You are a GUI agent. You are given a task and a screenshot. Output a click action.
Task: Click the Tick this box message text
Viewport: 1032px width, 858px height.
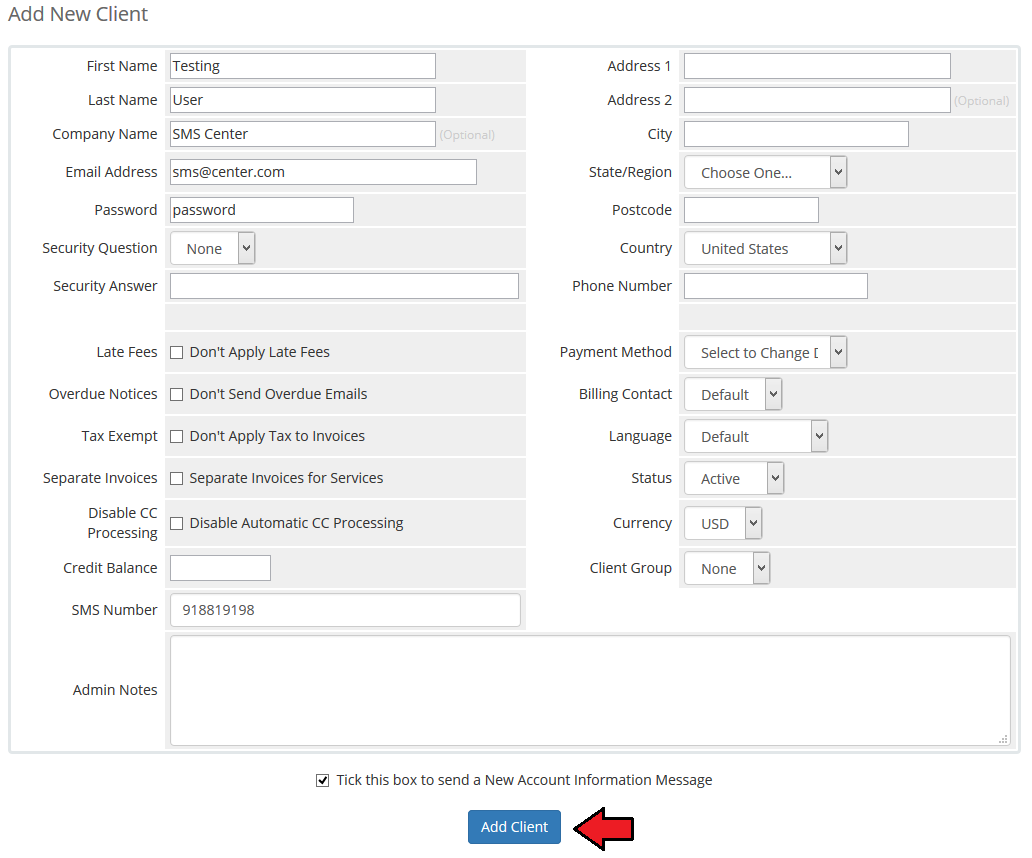[525, 781]
